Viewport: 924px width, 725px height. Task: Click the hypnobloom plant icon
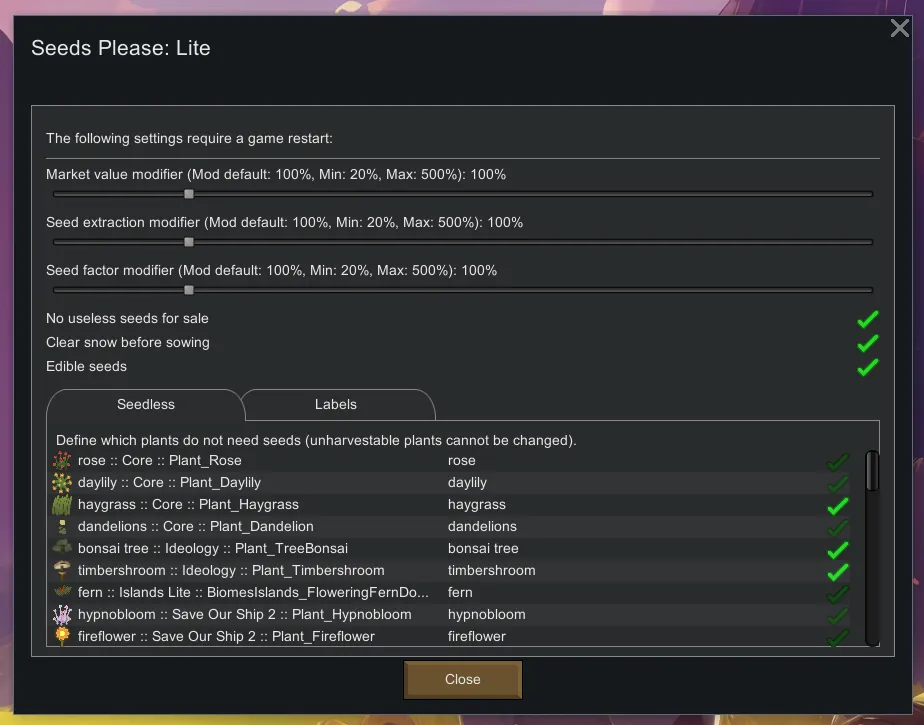coord(62,615)
